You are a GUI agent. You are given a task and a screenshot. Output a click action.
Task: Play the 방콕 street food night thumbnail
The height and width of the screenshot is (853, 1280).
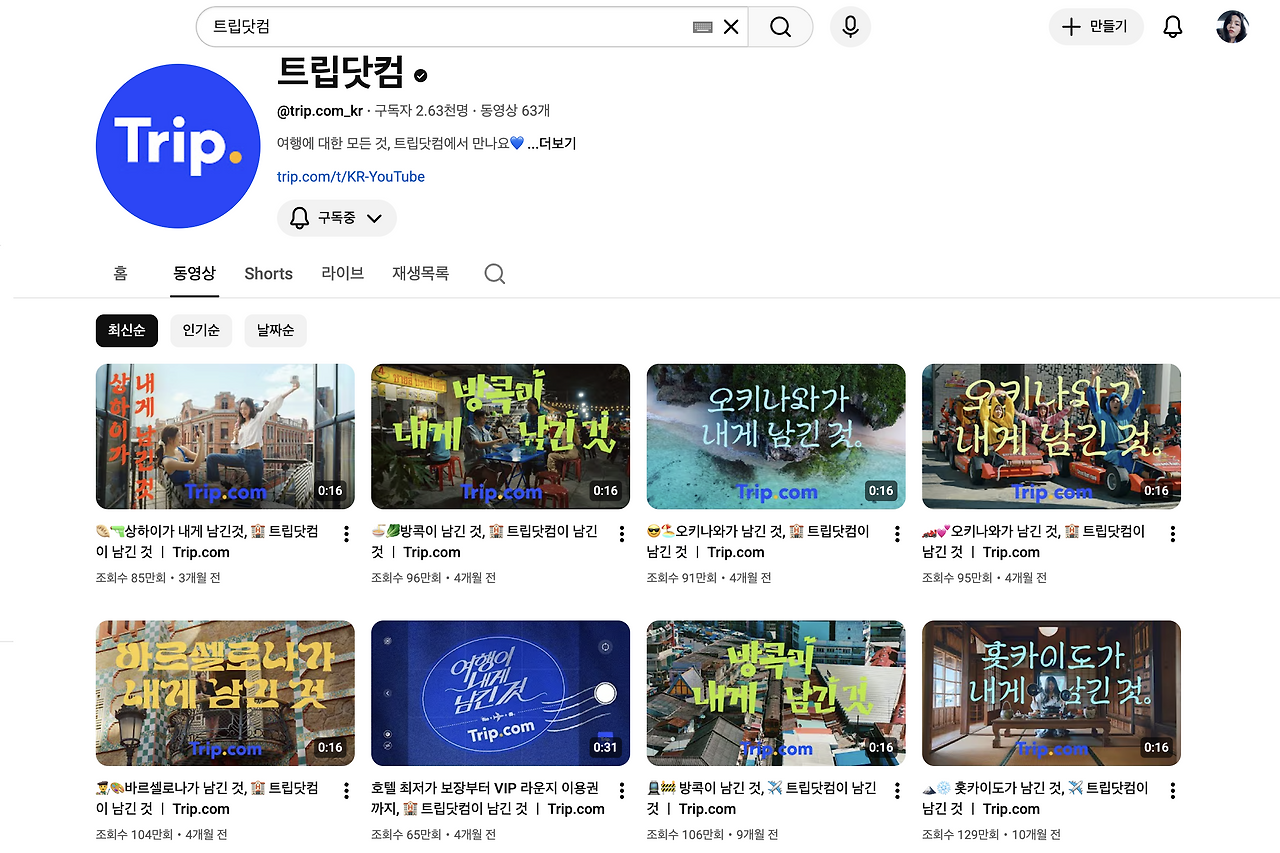[x=500, y=436]
